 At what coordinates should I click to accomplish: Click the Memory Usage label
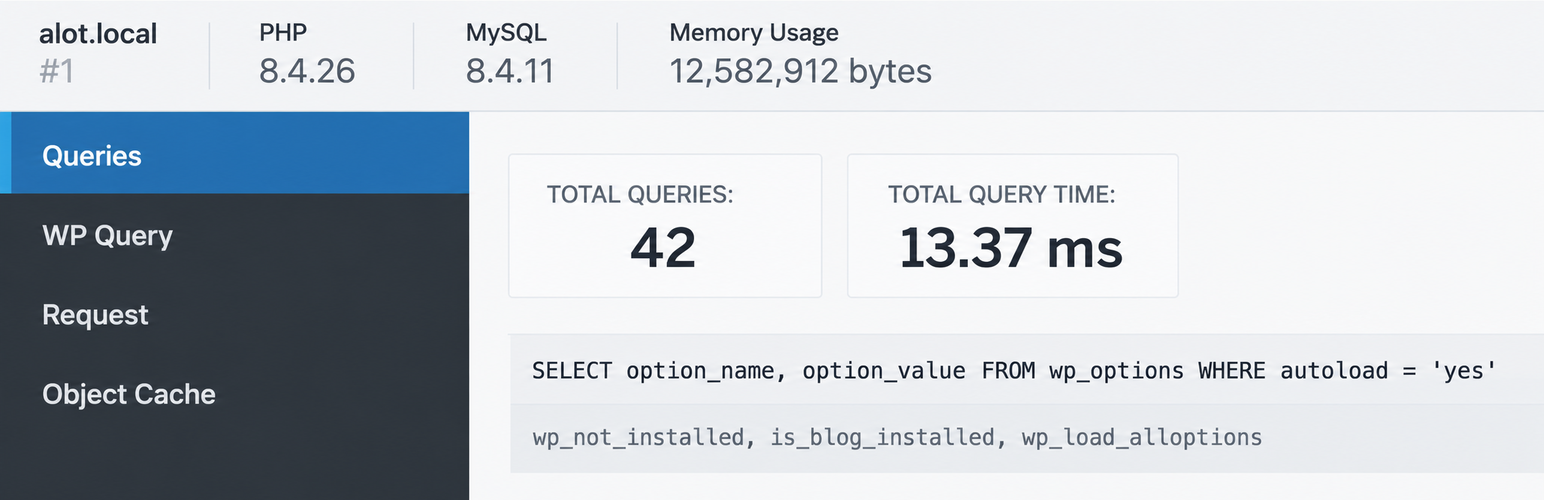coord(753,32)
